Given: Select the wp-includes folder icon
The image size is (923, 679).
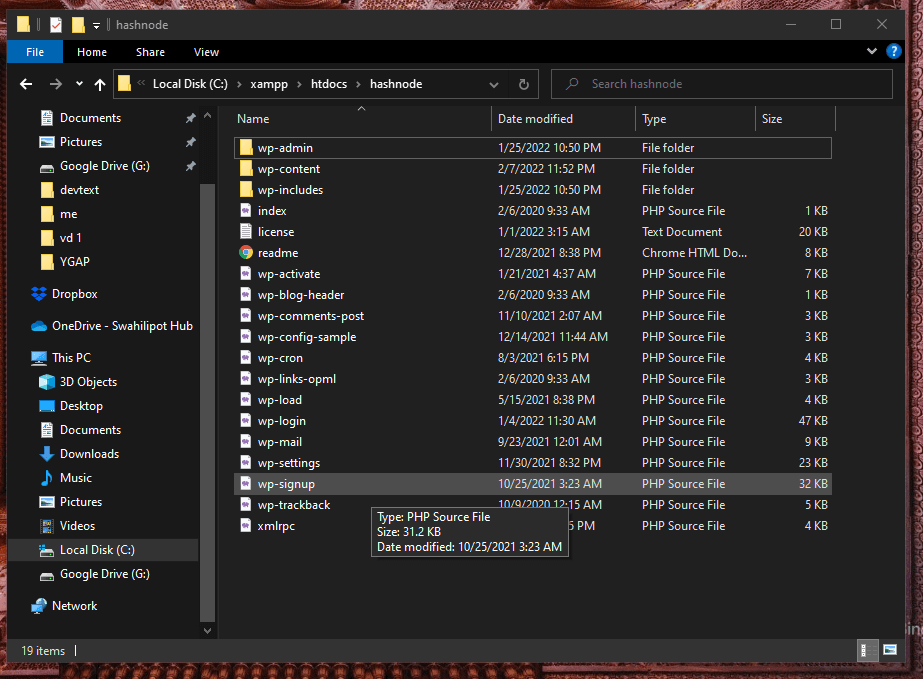Looking at the screenshot, I should [x=246, y=190].
